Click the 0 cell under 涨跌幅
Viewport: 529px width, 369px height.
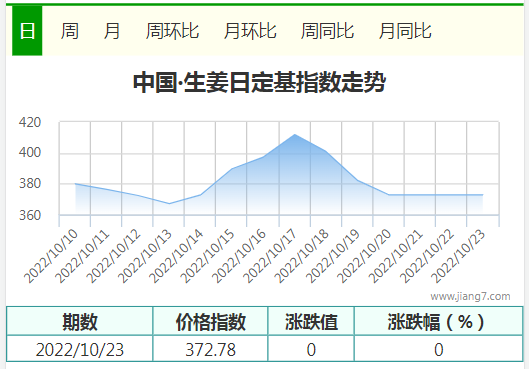438,349
